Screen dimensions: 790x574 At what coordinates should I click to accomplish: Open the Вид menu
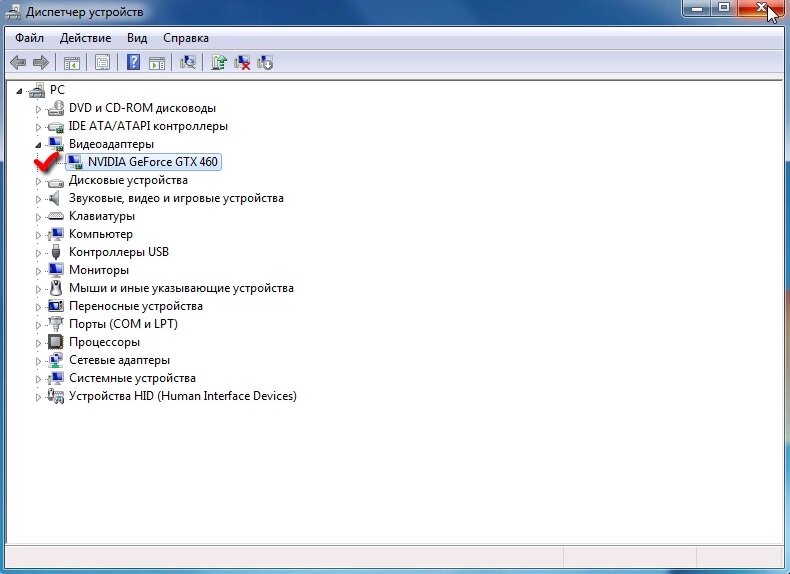point(137,38)
